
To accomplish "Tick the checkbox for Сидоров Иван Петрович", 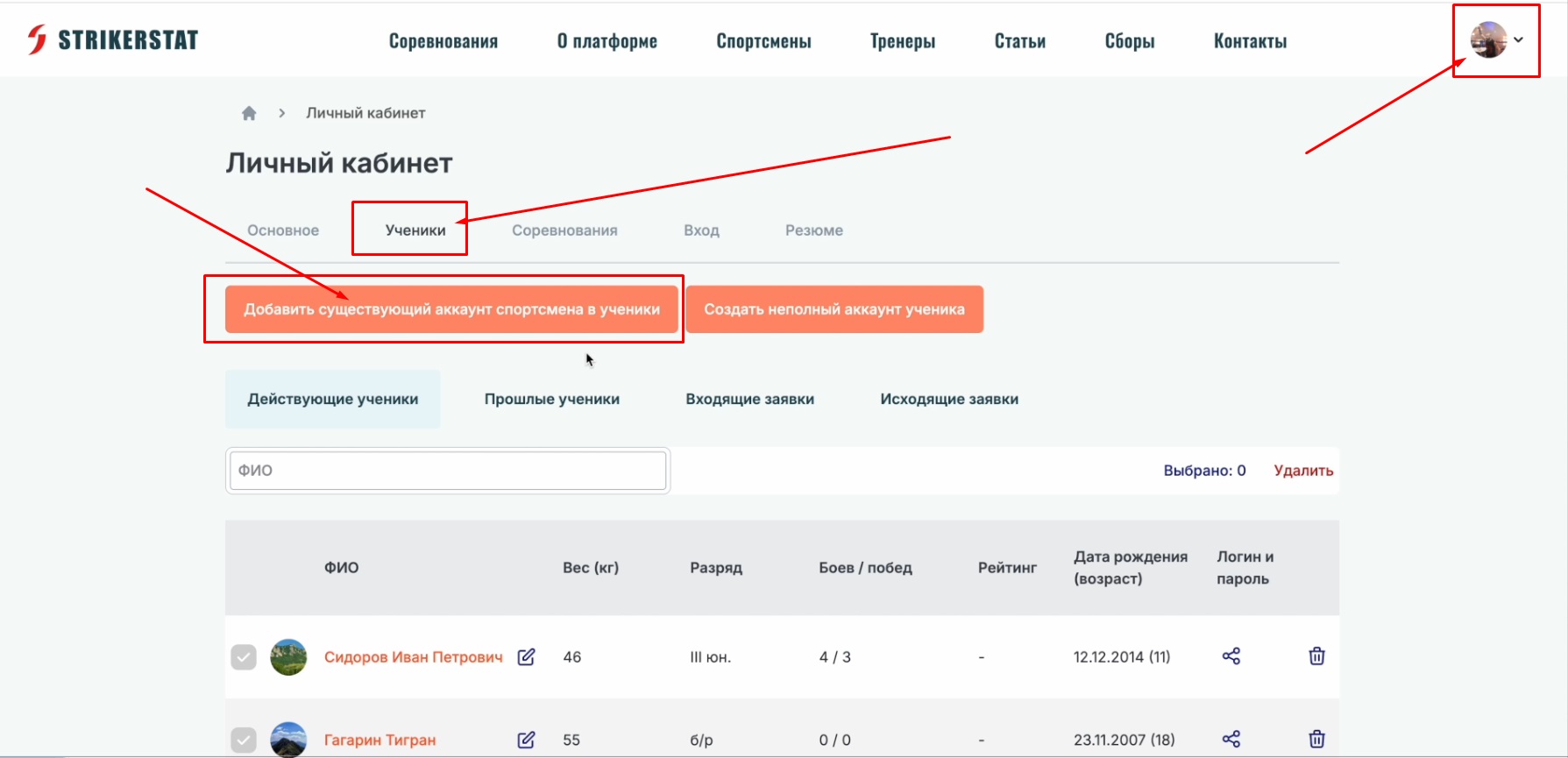I will click(x=244, y=657).
